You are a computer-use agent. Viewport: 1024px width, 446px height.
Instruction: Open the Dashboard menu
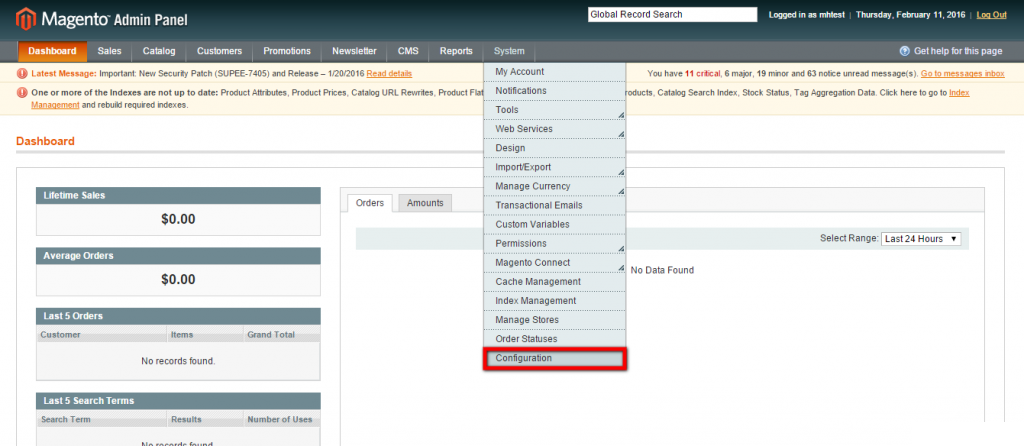(52, 51)
